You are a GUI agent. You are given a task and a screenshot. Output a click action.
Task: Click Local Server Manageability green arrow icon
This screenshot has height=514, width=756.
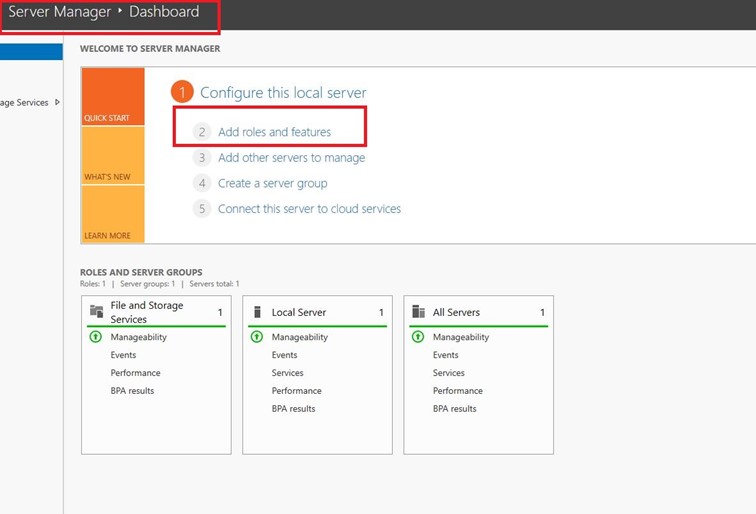point(256,337)
